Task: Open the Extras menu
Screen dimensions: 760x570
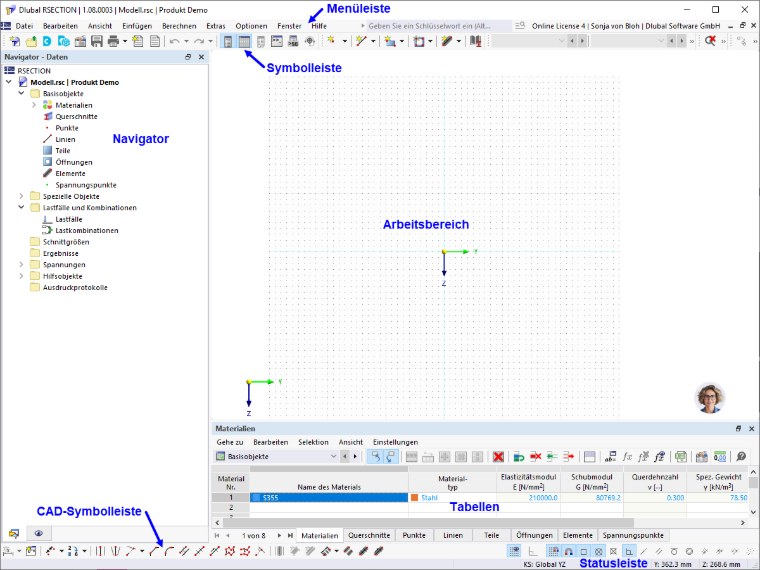Action: pyautogui.click(x=216, y=26)
